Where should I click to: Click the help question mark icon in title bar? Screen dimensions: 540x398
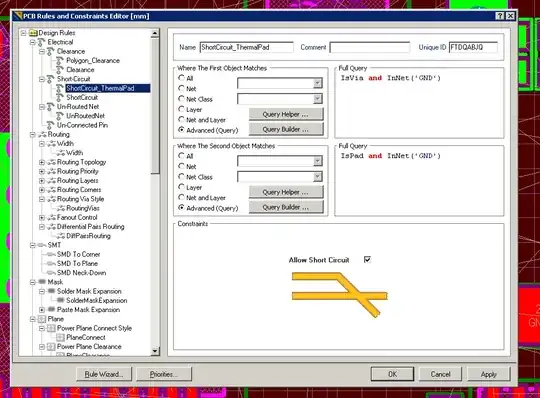coord(499,16)
